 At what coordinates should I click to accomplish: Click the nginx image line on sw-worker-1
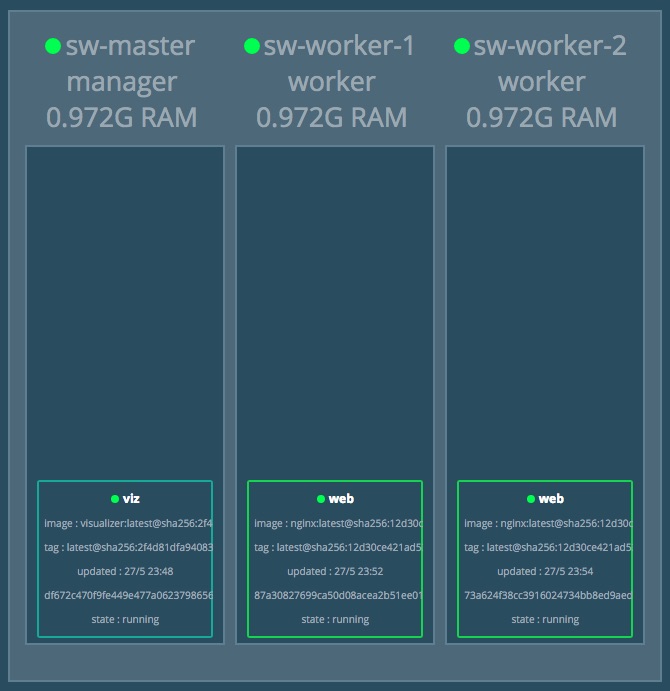point(337,523)
